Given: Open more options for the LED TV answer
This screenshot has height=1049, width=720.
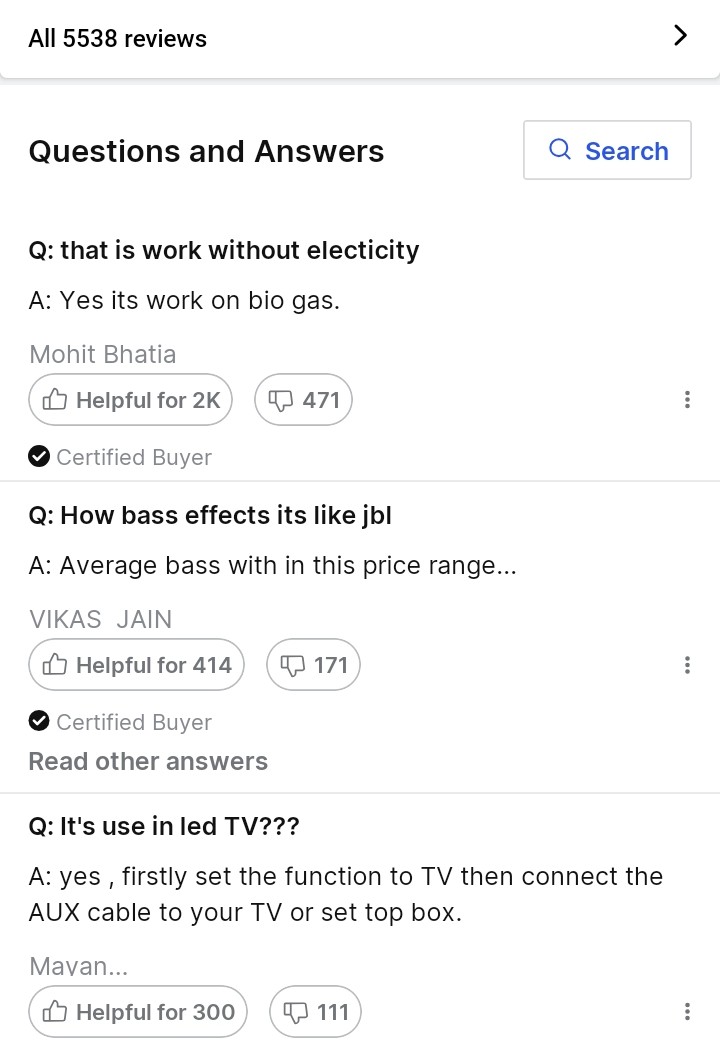Looking at the screenshot, I should pos(687,1012).
